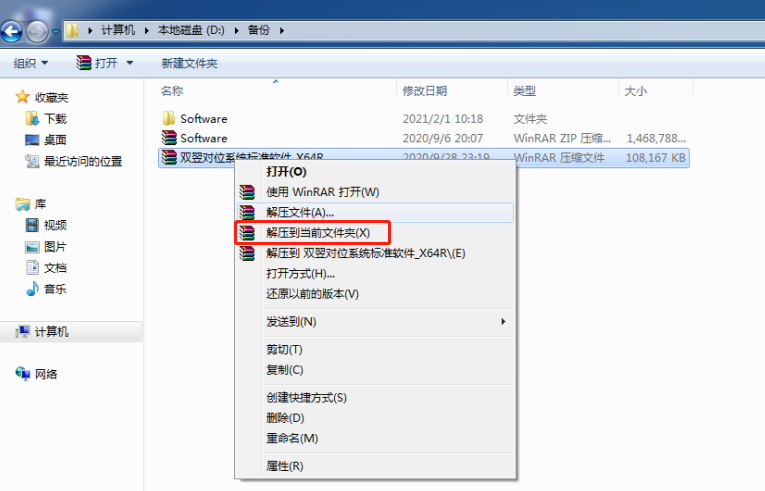The image size is (765, 491).
Task: Select the Software ZIP archive icon
Action: pos(169,138)
